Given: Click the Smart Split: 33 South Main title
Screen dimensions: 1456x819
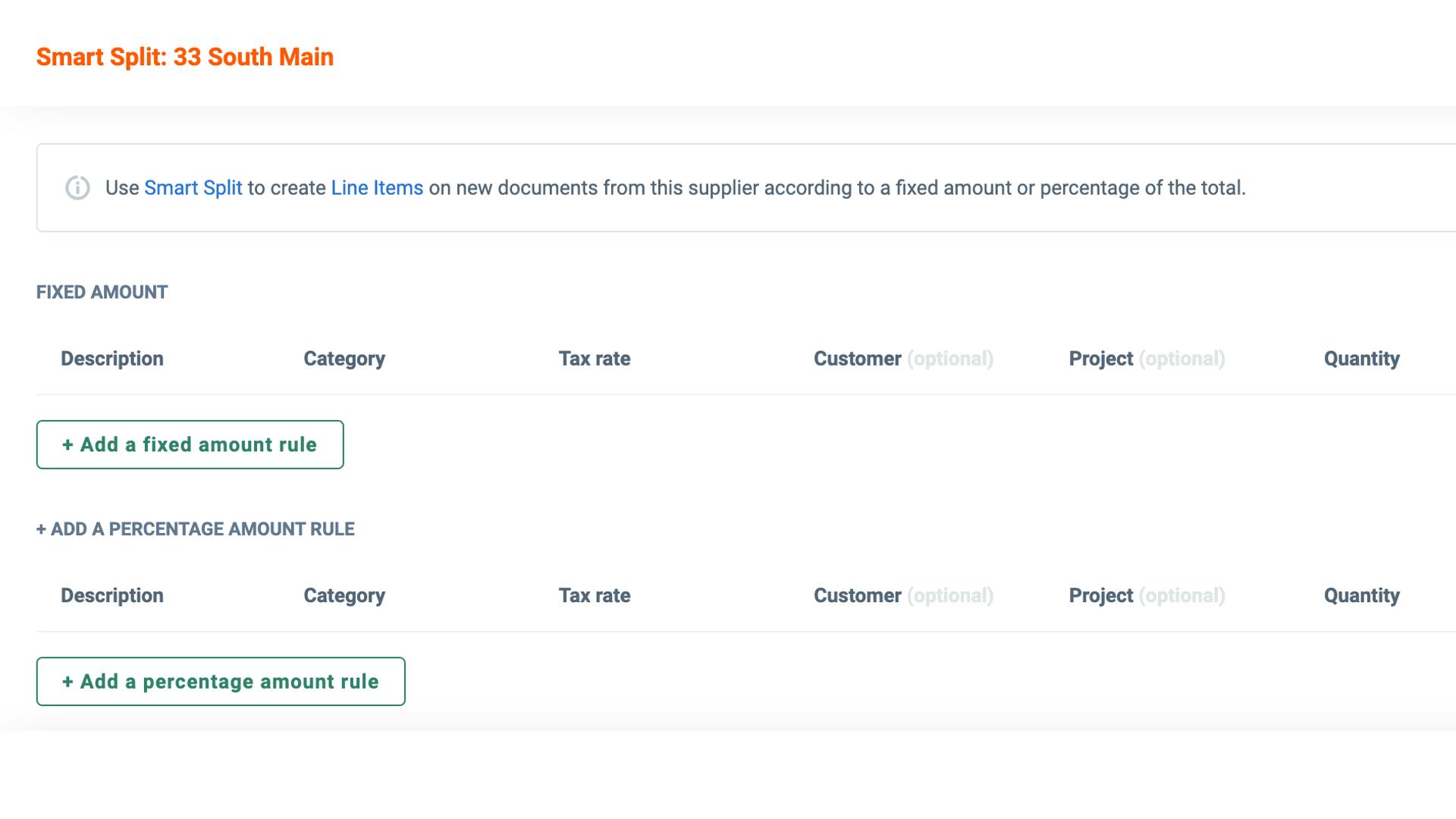Looking at the screenshot, I should coord(185,57).
